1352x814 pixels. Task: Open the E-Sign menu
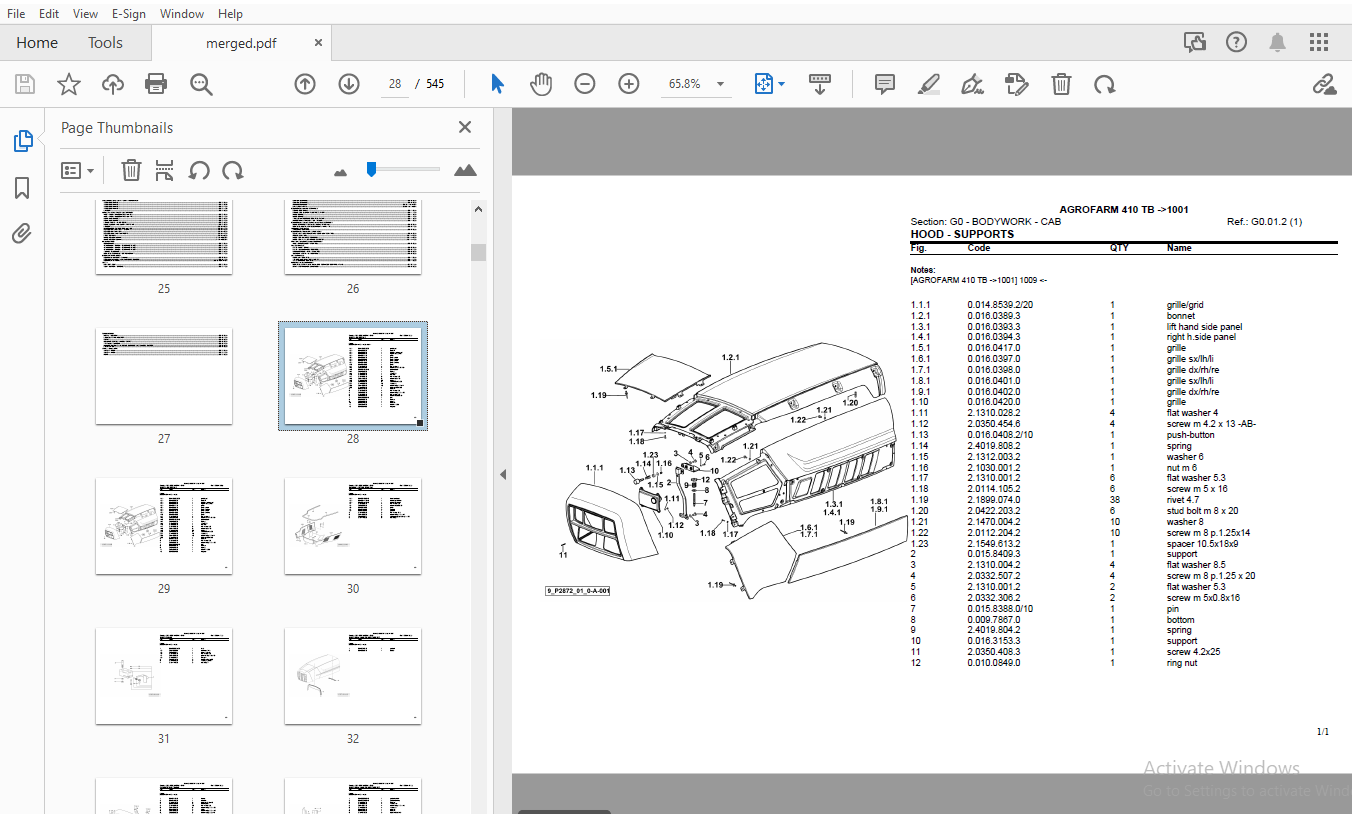click(x=129, y=14)
